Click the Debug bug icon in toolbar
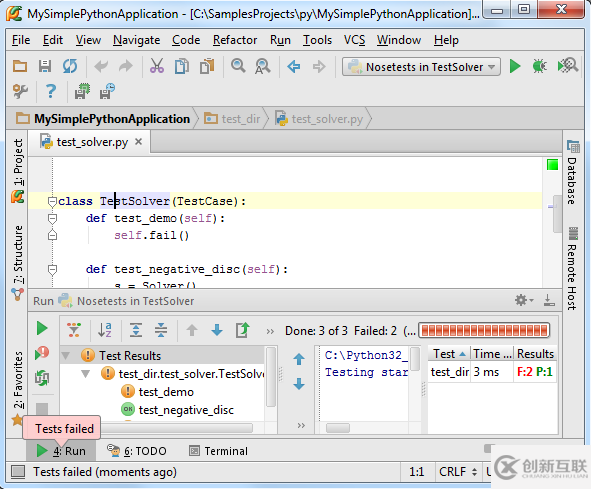This screenshot has height=489, width=591. click(539, 67)
